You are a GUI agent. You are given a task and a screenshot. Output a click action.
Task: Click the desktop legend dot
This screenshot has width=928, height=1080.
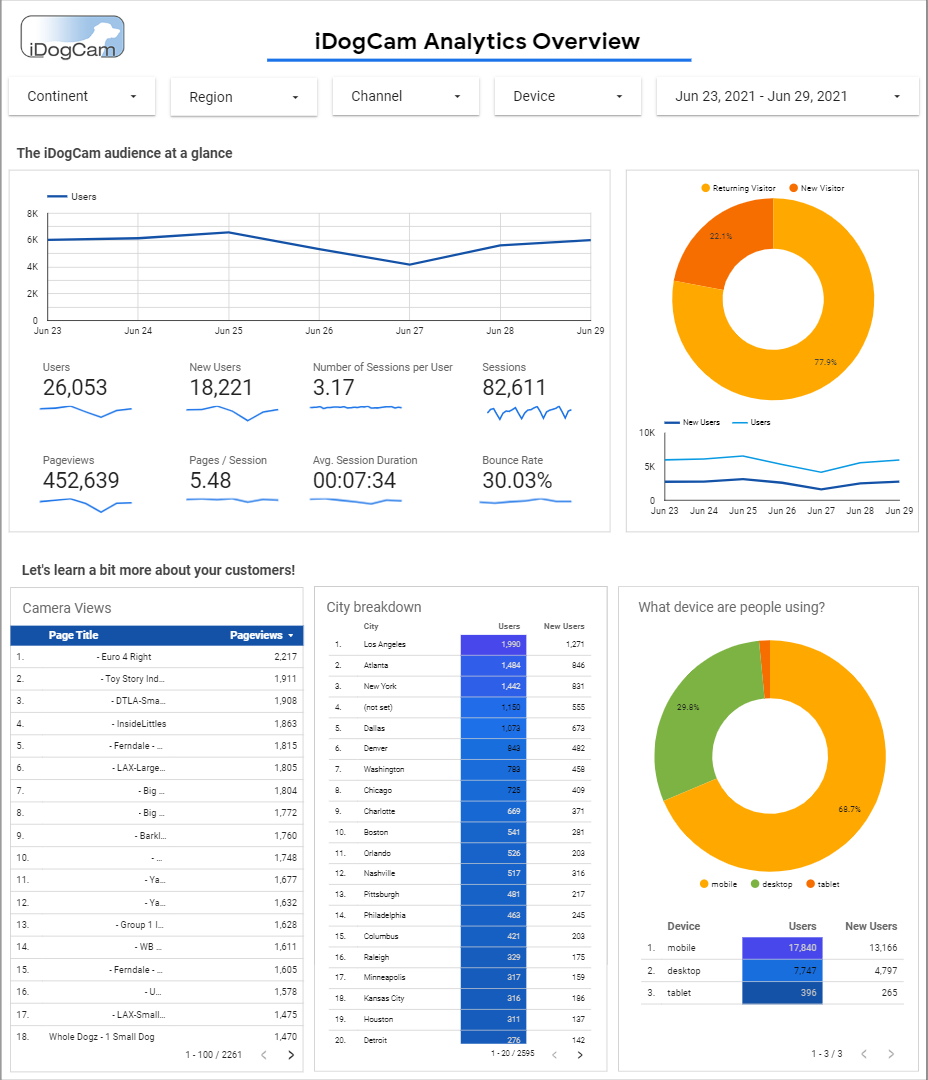(755, 884)
